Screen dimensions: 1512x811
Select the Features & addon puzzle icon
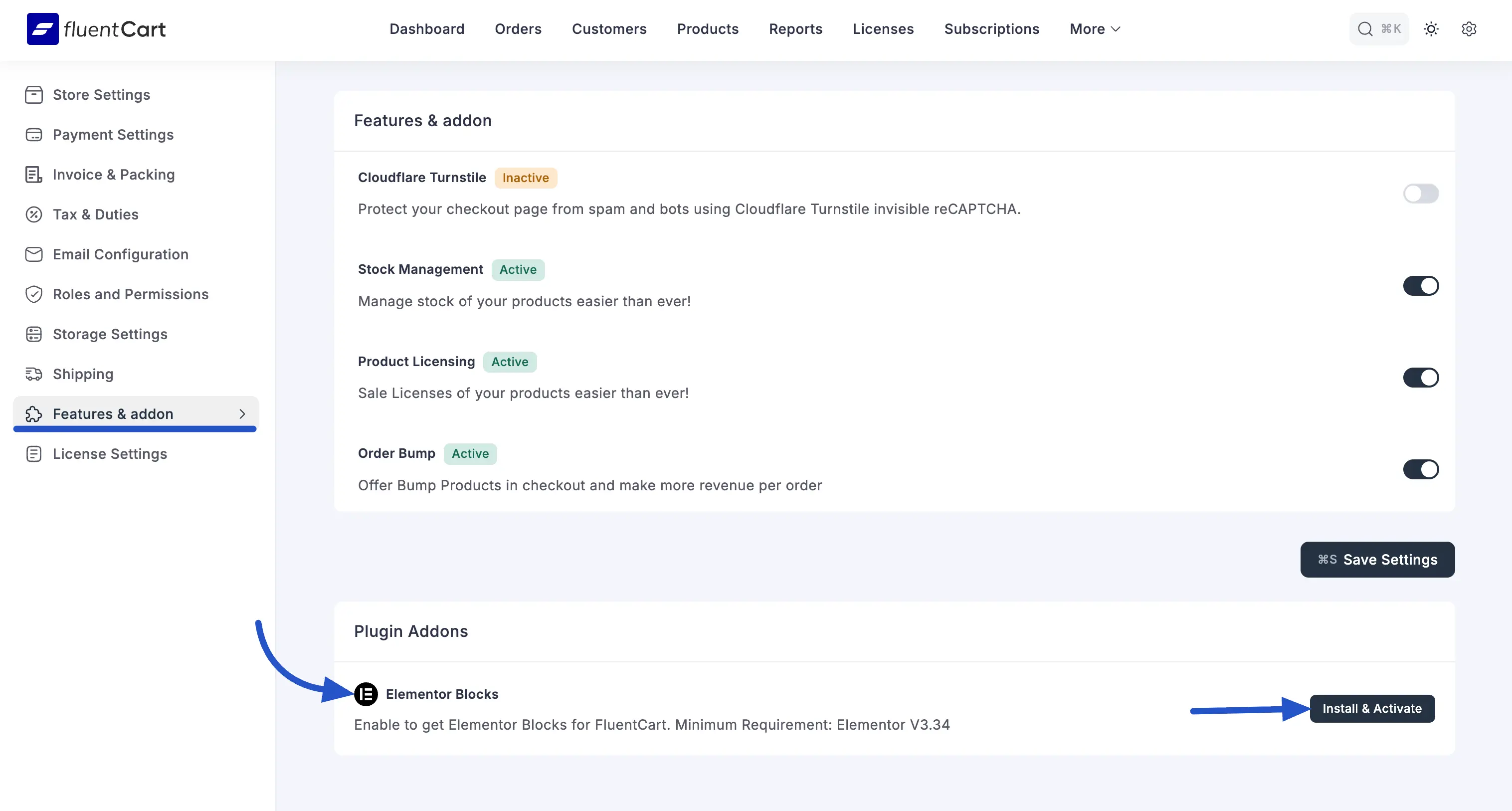click(x=33, y=413)
